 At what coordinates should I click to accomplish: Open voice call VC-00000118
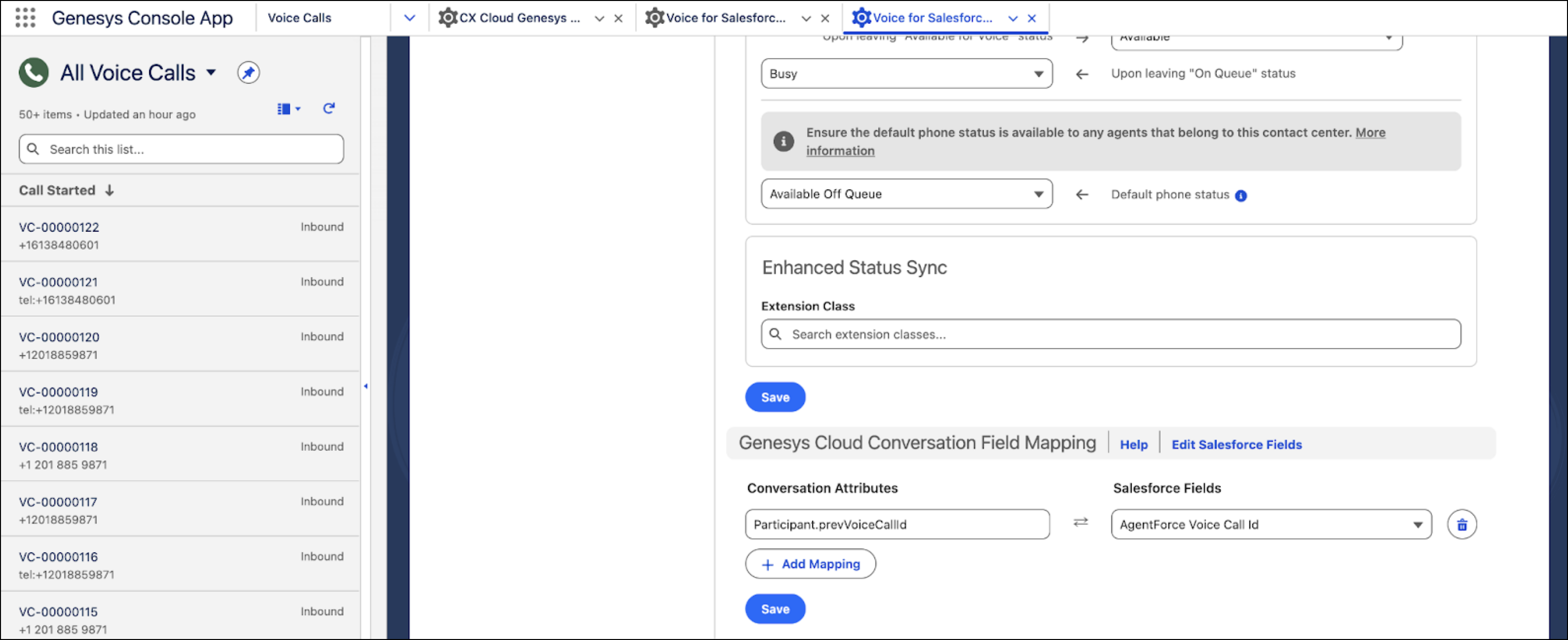click(x=58, y=447)
